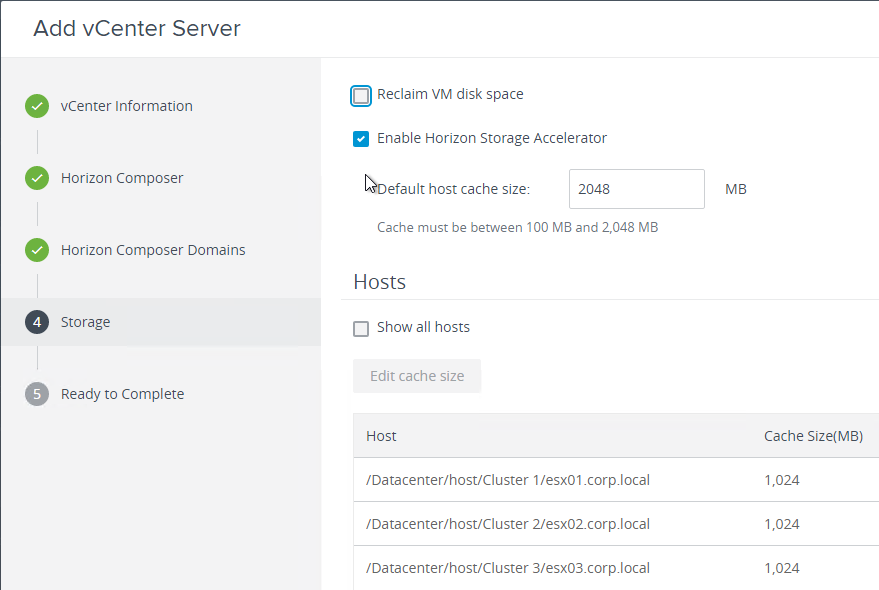Click the Host column header
Image resolution: width=879 pixels, height=590 pixels.
(381, 436)
